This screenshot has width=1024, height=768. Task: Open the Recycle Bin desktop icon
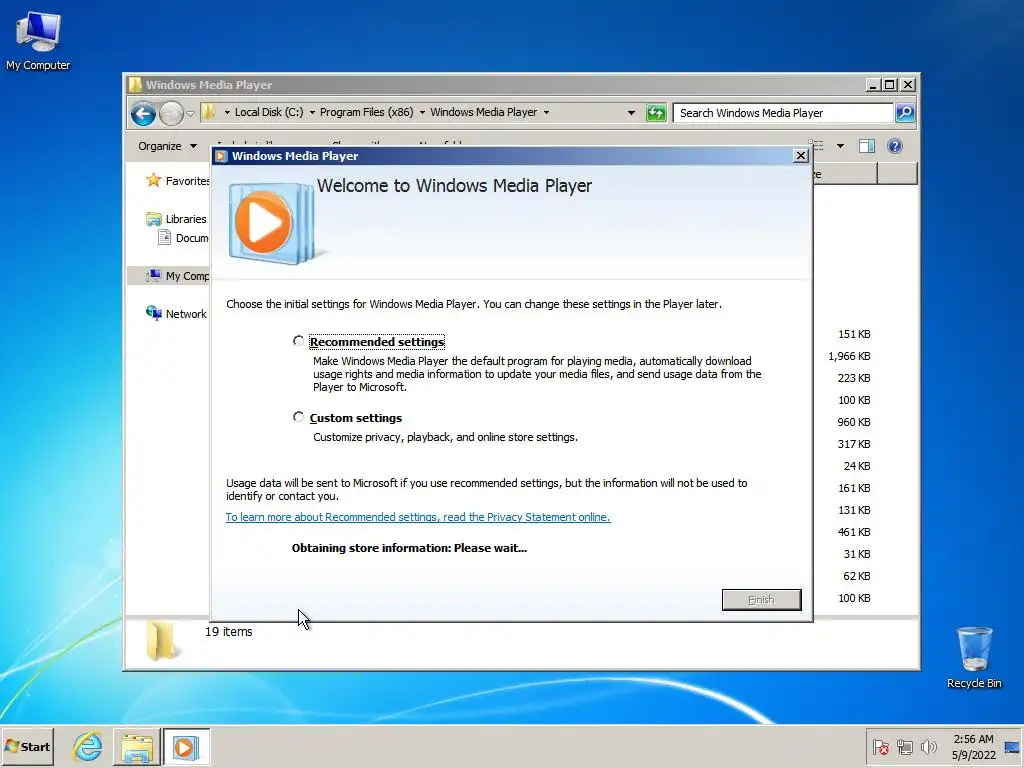tap(974, 657)
